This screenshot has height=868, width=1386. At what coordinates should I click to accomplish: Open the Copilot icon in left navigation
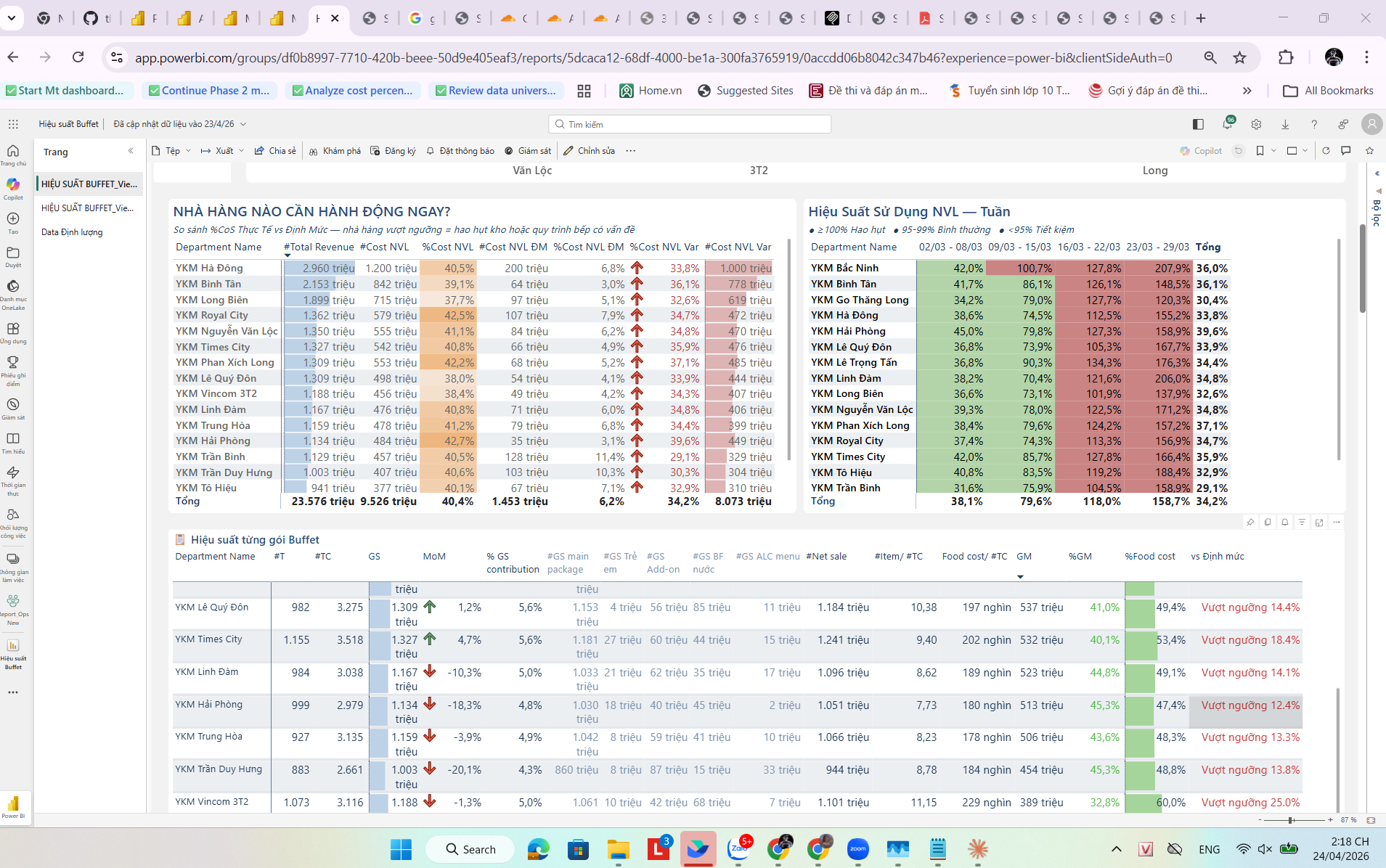pyautogui.click(x=13, y=187)
